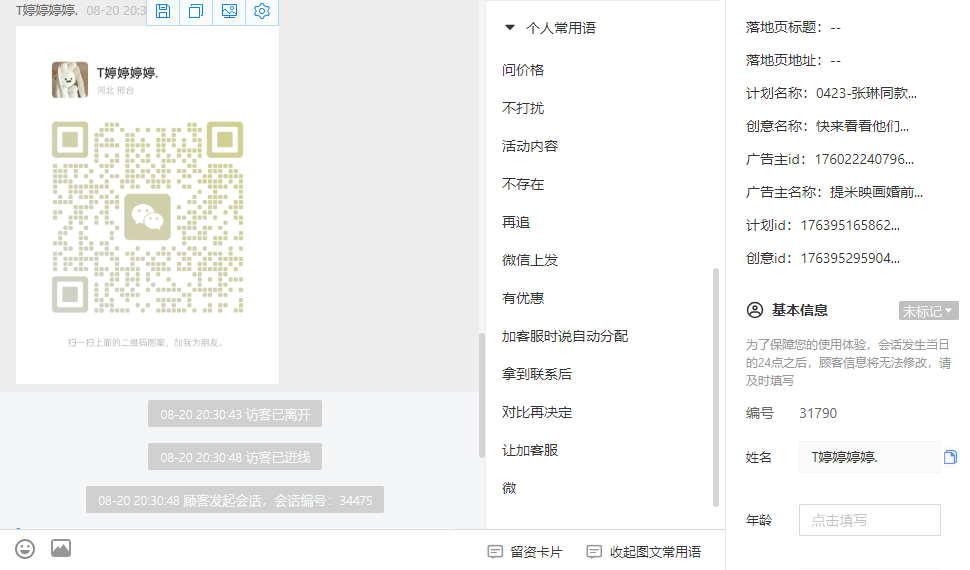The image size is (970, 570).
Task: Select the quick phrase 不打扰
Action: [x=523, y=108]
